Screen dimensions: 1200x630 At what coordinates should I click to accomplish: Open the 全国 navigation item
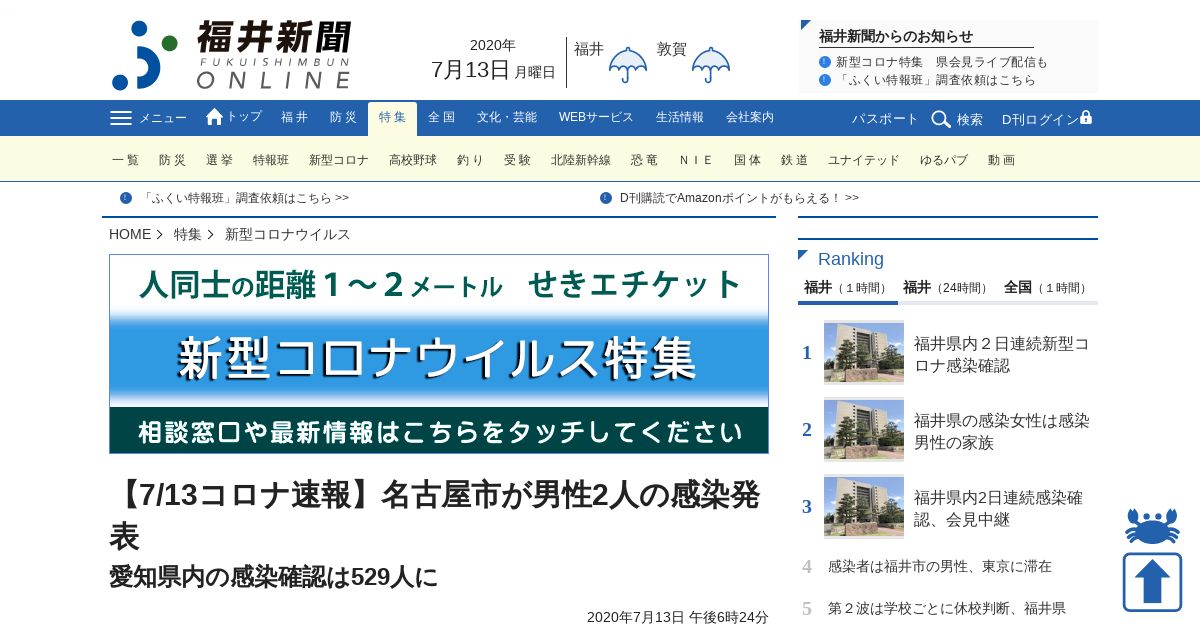point(441,118)
